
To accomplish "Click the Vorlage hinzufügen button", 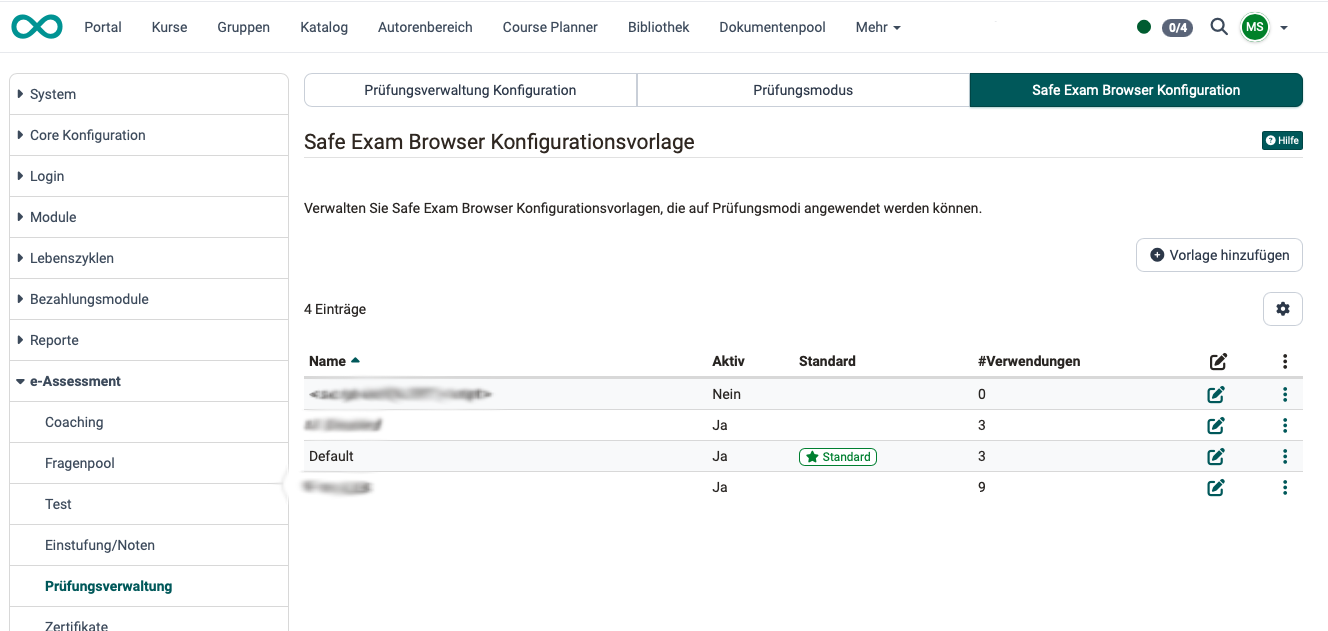I will tap(1219, 255).
